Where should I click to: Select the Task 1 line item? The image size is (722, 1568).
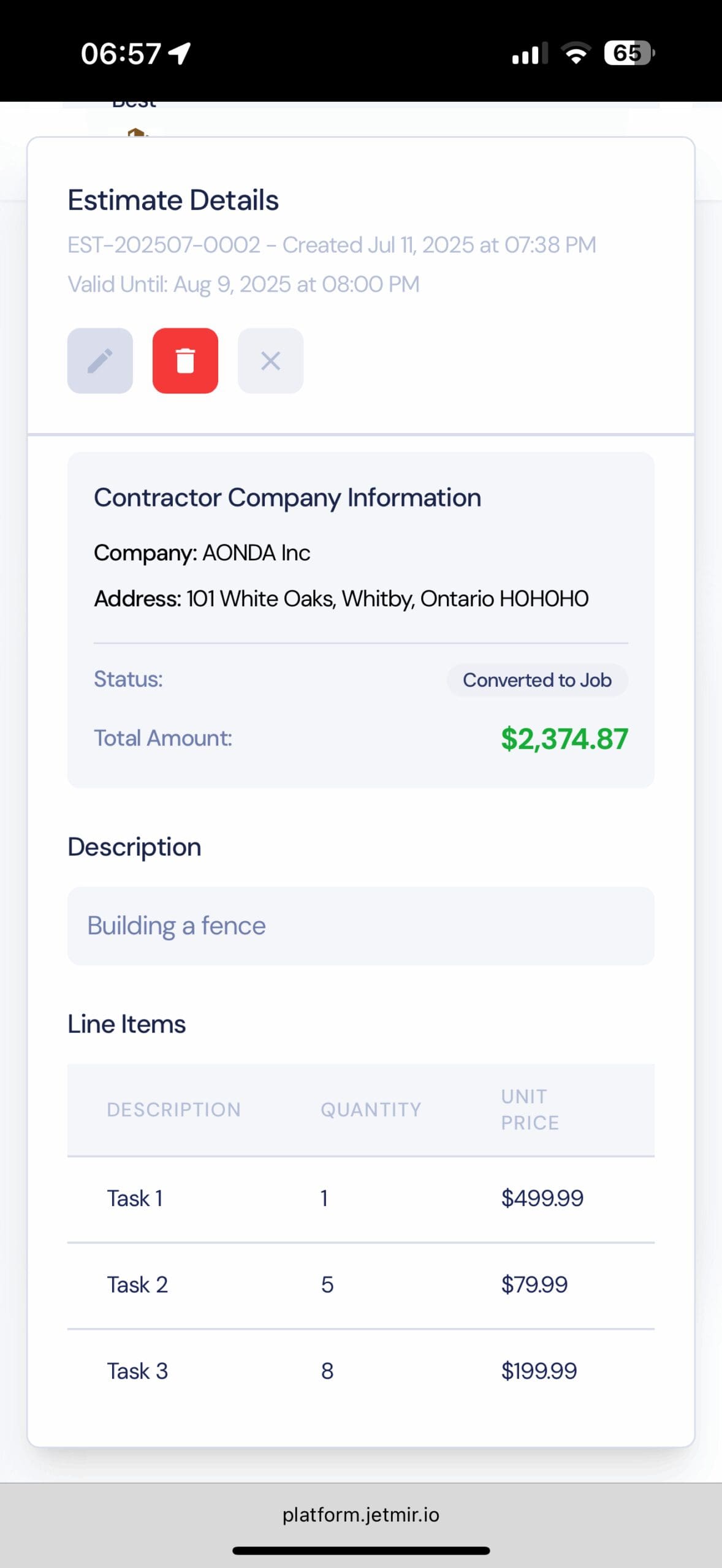click(x=135, y=1198)
